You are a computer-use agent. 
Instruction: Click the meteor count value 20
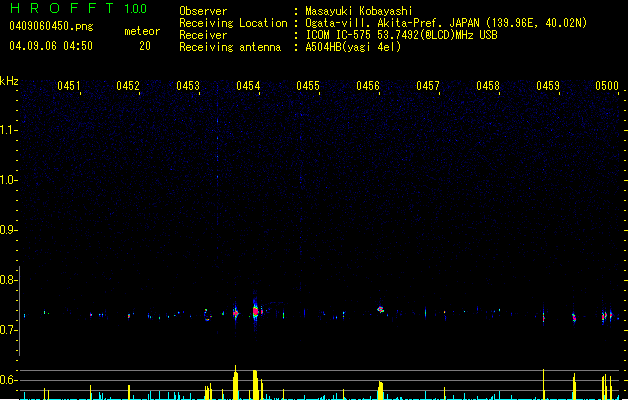[x=145, y=46]
